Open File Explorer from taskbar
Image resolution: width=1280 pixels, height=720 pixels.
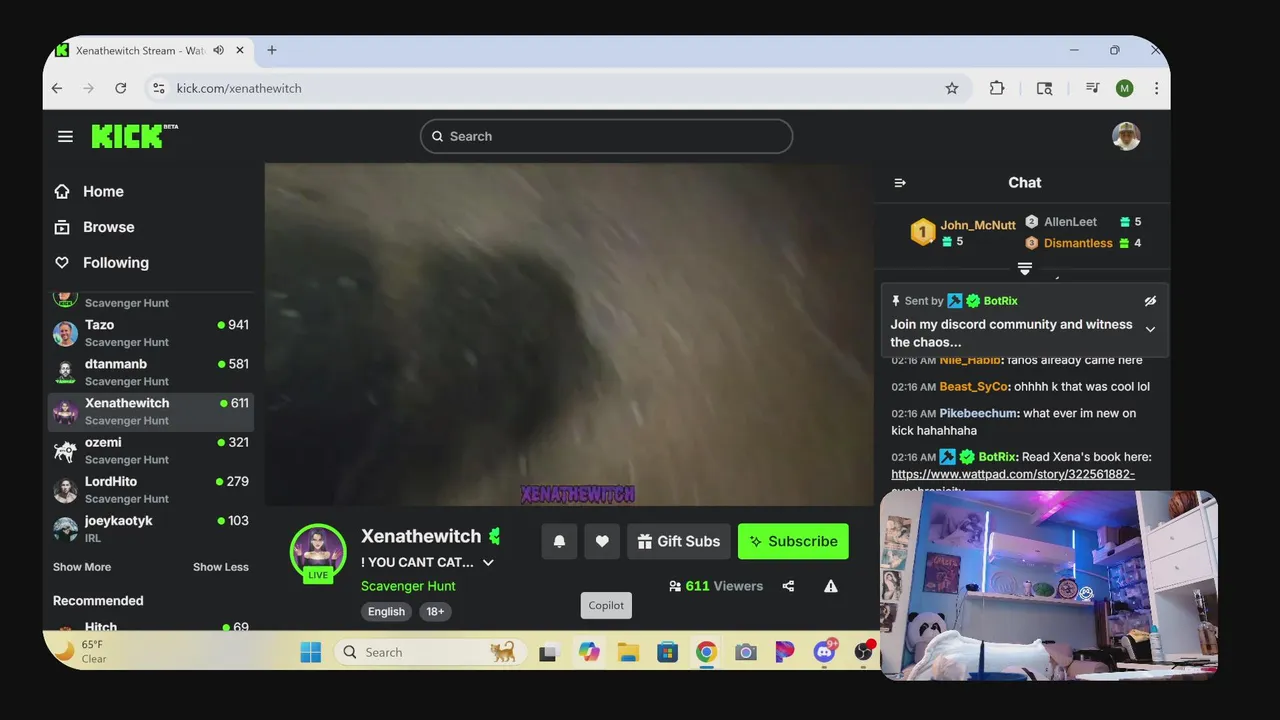628,652
